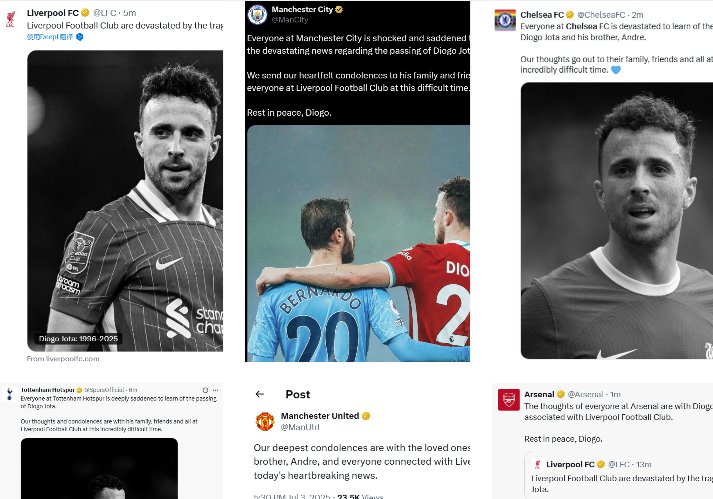Viewport: 713px width, 499px height.
Task: Open the Chelsea tweet's grayscale portrait image
Action: [x=617, y=221]
